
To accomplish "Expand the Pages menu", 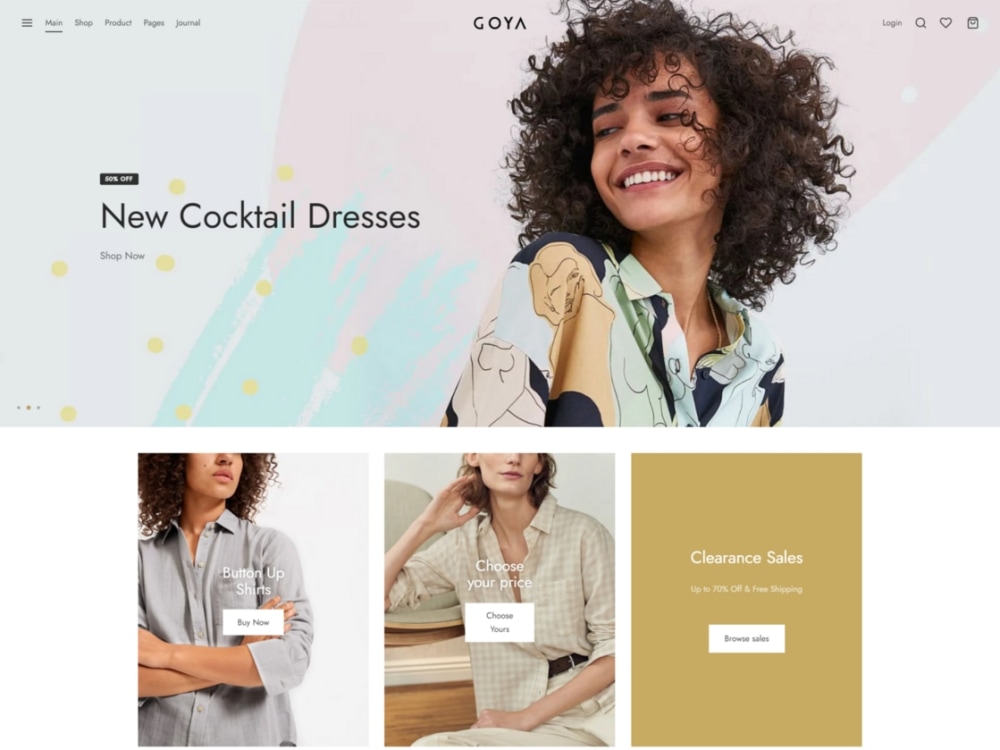I will pyautogui.click(x=154, y=23).
